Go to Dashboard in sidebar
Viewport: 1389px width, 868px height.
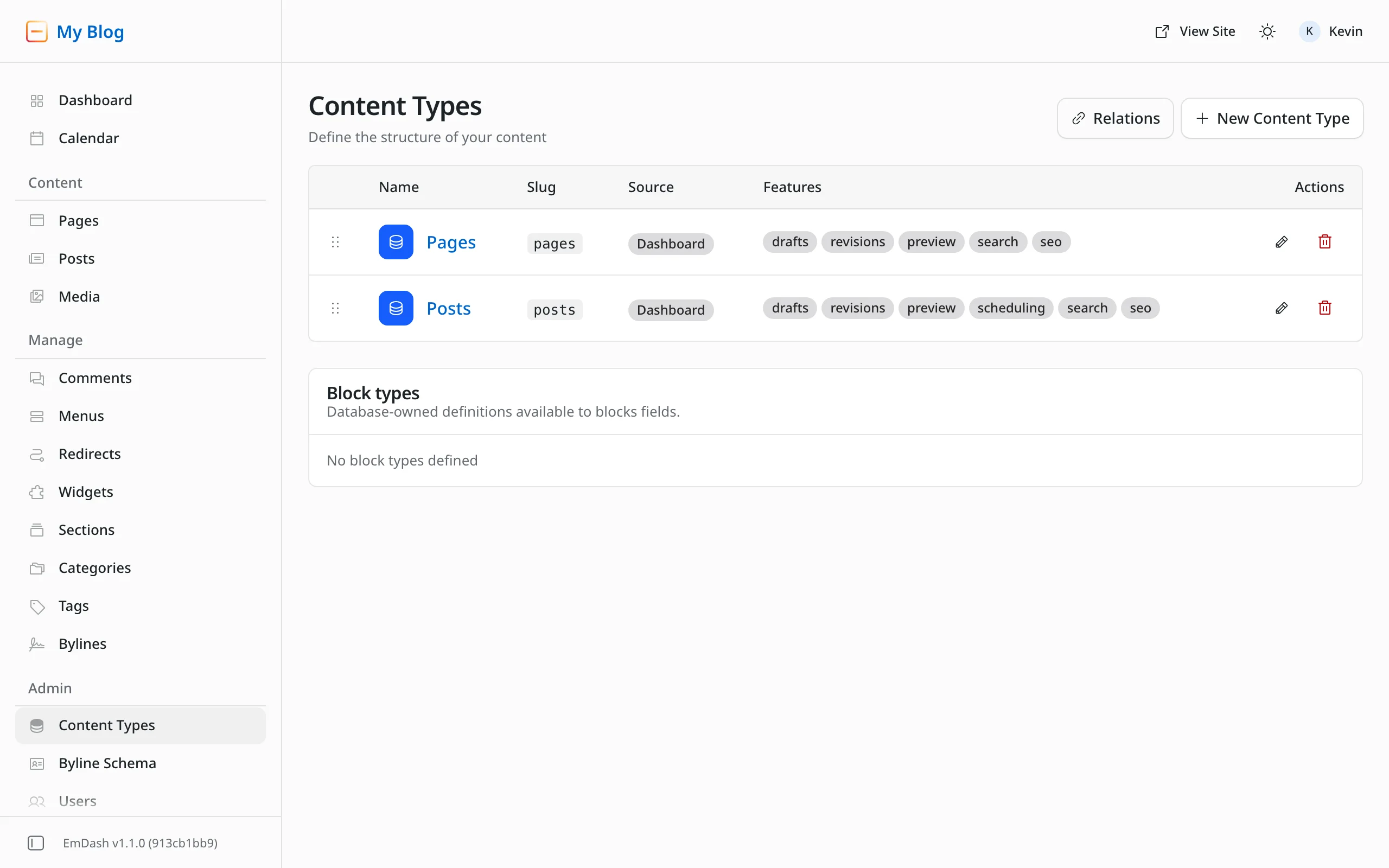[x=141, y=100]
